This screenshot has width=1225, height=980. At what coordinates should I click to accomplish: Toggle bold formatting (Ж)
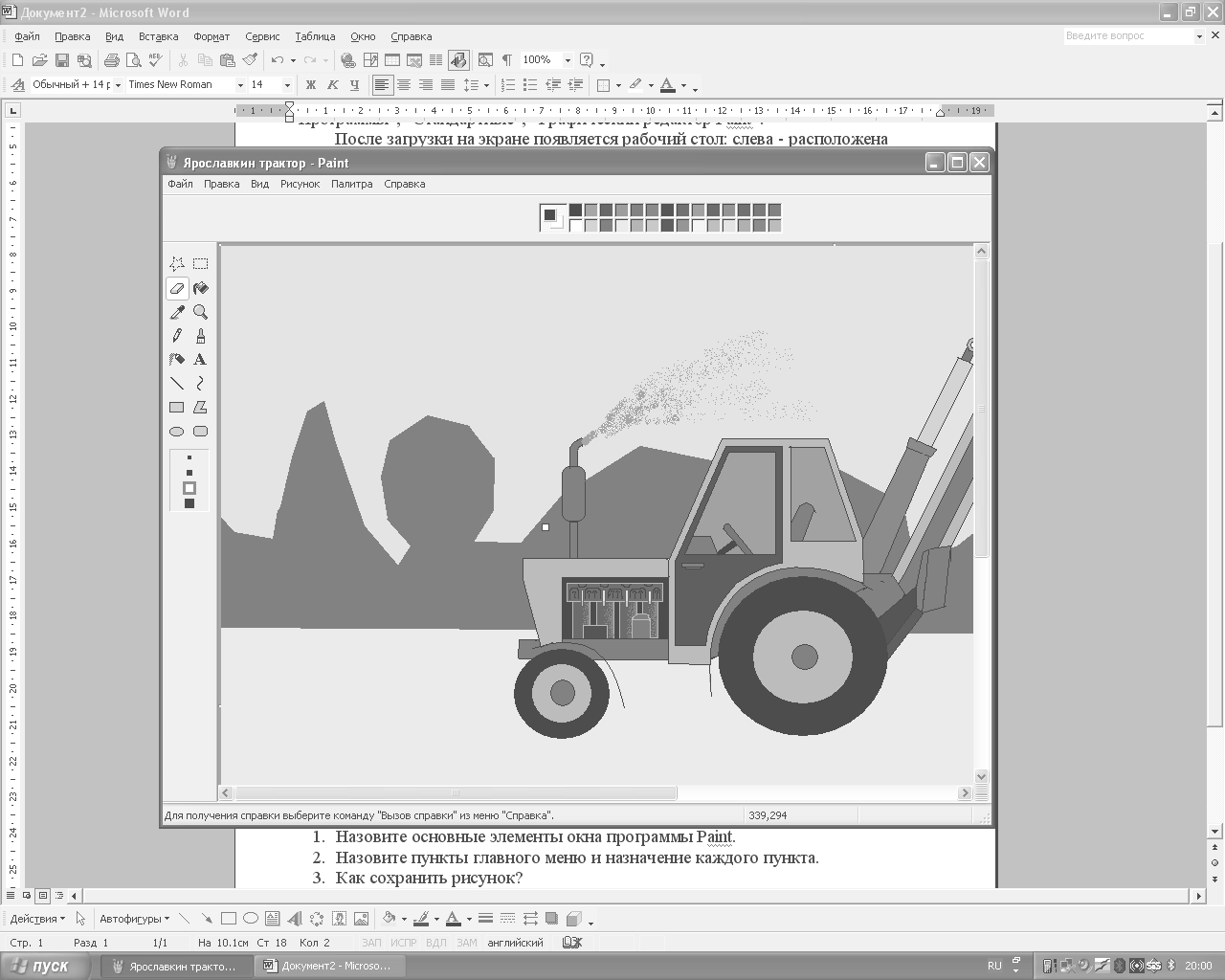tap(310, 85)
